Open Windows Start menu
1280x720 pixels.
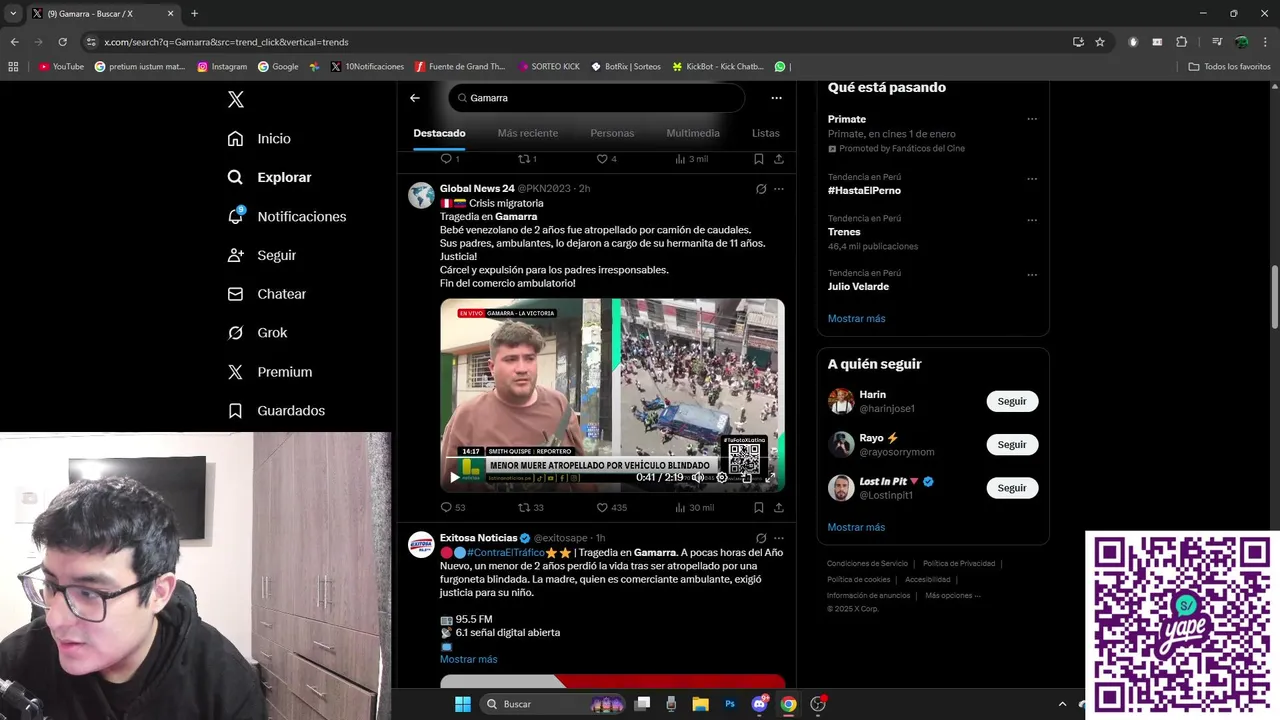pos(462,704)
